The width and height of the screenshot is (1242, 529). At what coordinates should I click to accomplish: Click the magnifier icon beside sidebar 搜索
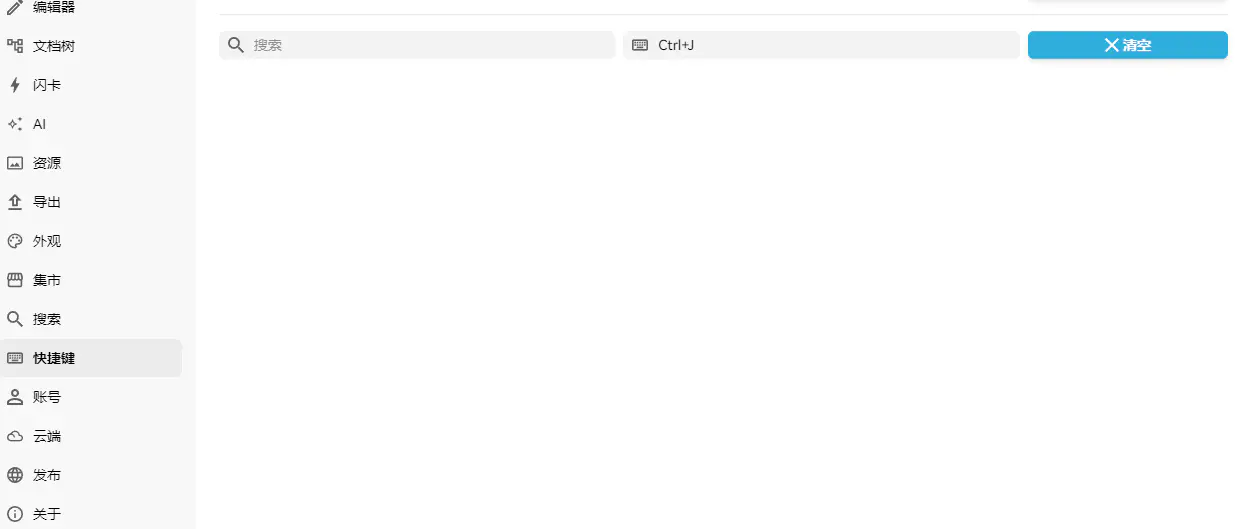(x=15, y=319)
